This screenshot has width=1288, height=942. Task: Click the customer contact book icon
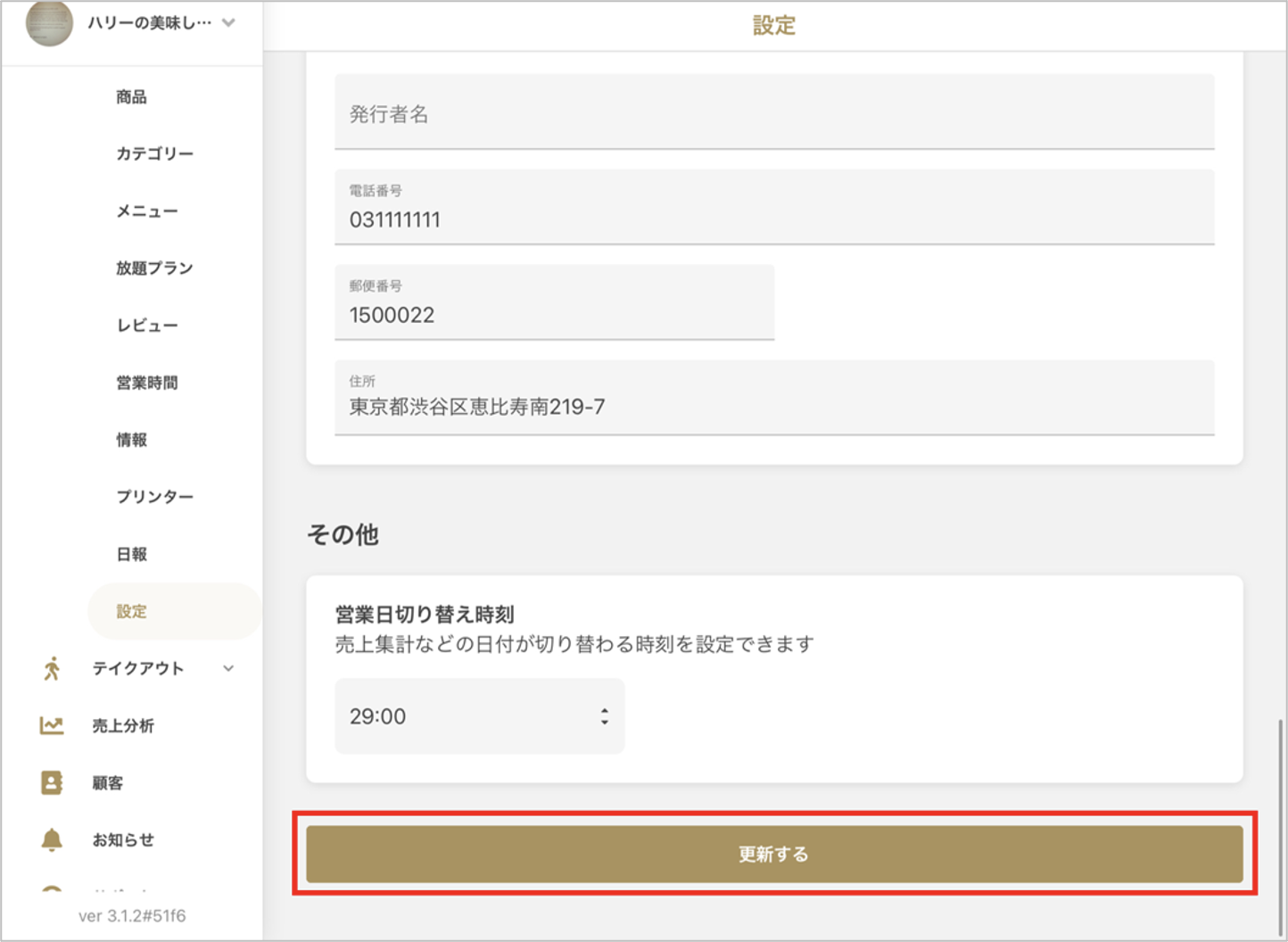click(x=52, y=782)
